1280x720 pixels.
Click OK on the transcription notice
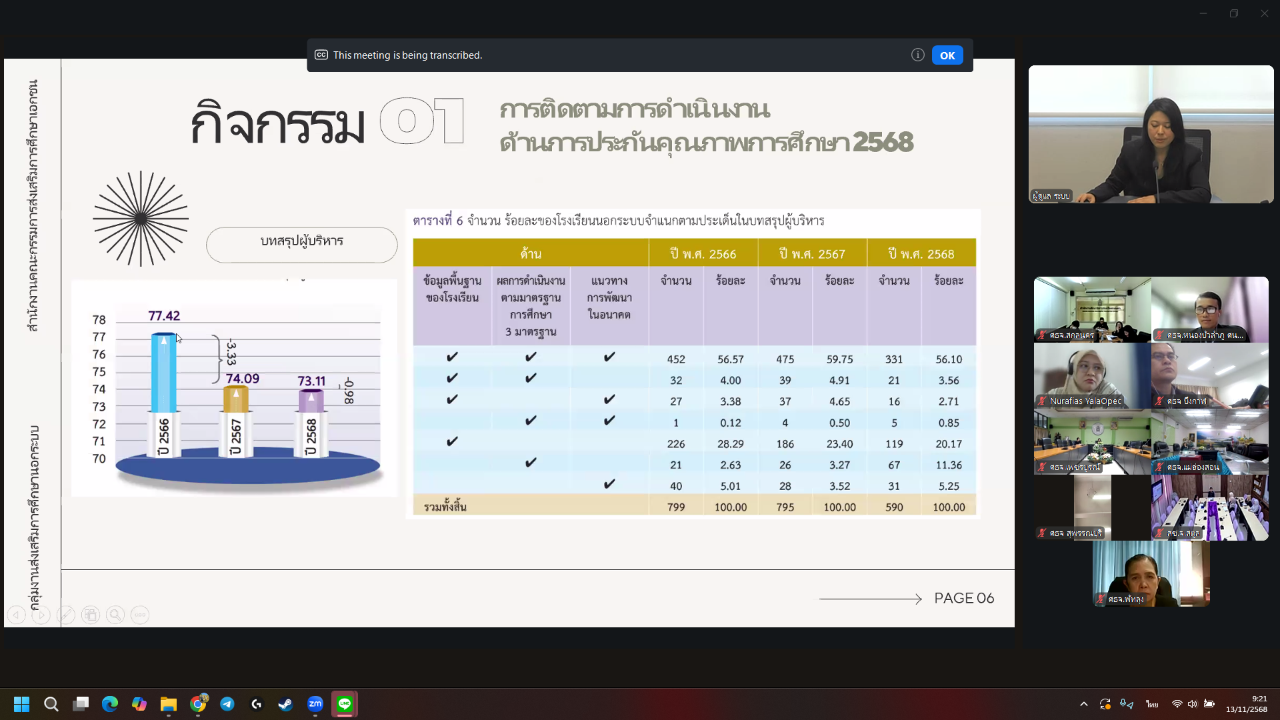pos(946,55)
